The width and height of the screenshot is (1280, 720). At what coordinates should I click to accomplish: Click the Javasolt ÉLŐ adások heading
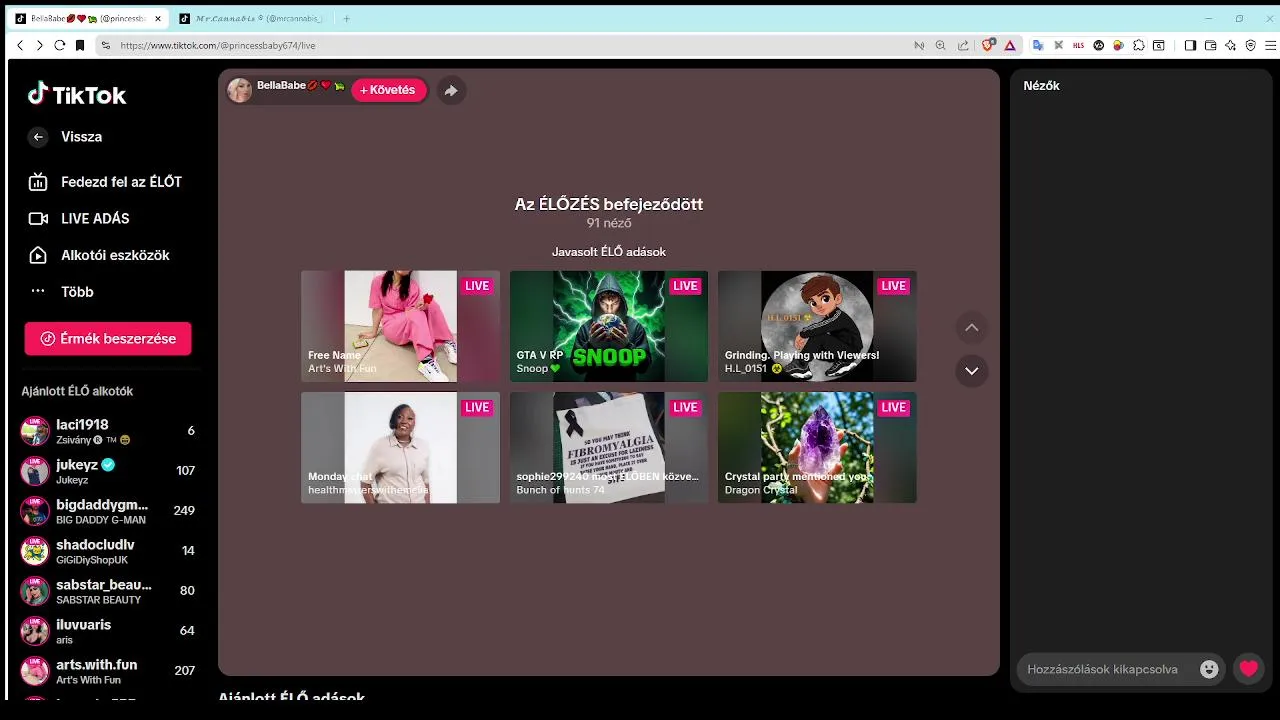pos(609,252)
